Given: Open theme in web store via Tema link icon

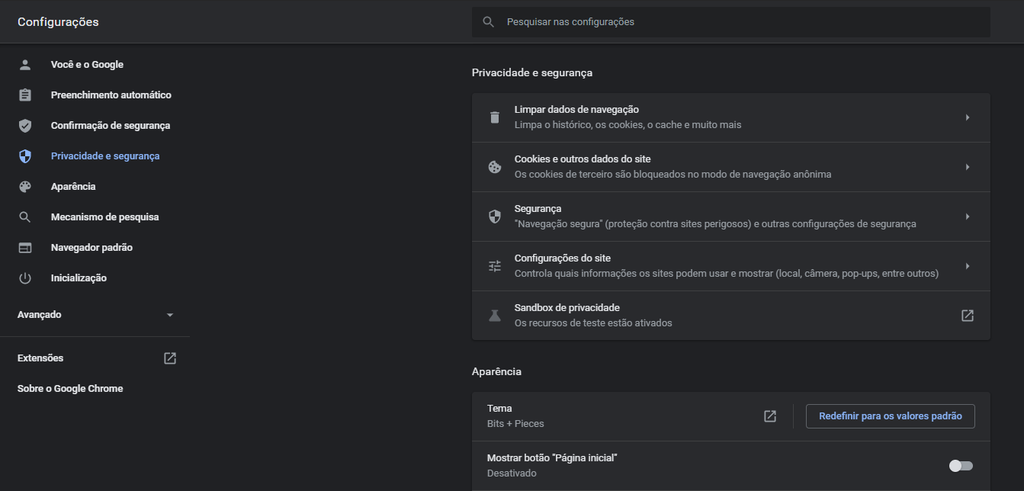Looking at the screenshot, I should (x=770, y=416).
